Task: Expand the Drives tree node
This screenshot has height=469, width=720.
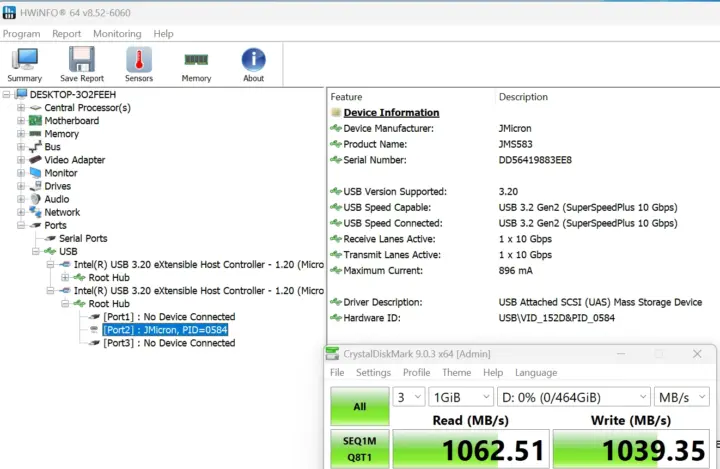Action: 21,186
